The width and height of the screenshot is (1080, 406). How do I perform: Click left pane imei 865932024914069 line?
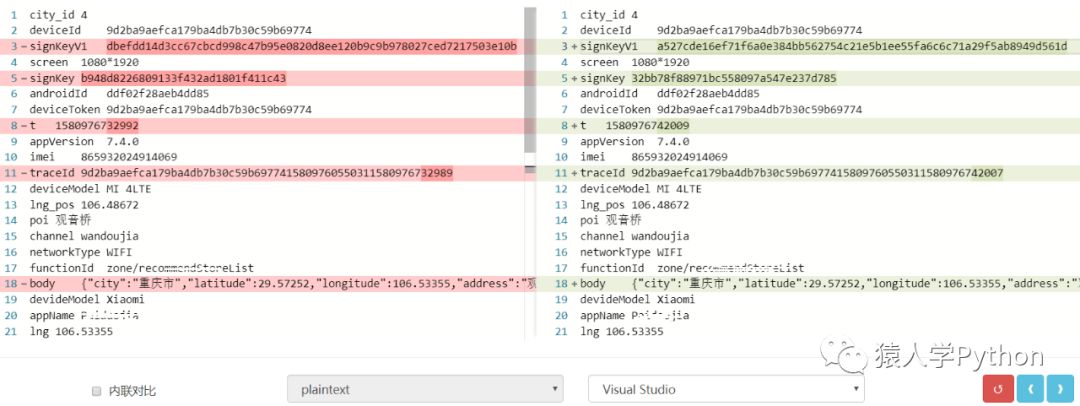pos(103,157)
